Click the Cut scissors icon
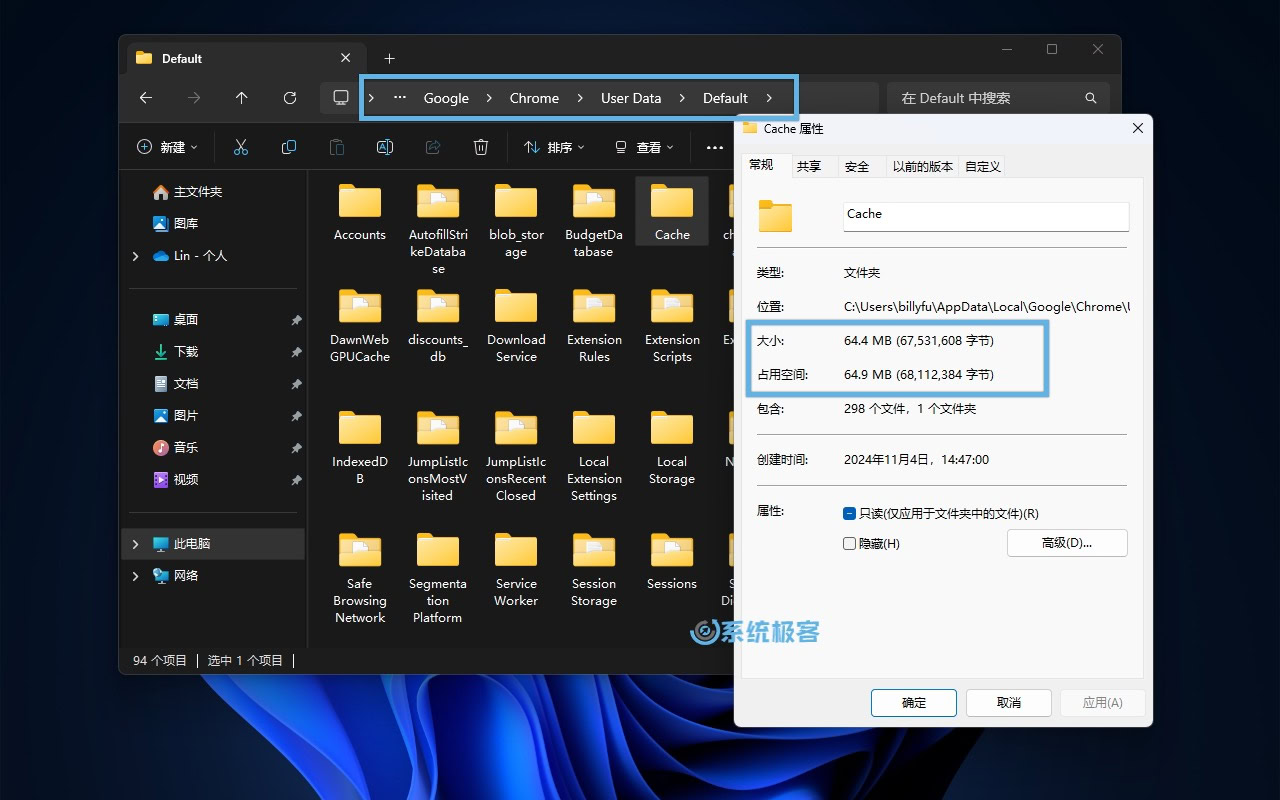The width and height of the screenshot is (1280, 800). [241, 147]
